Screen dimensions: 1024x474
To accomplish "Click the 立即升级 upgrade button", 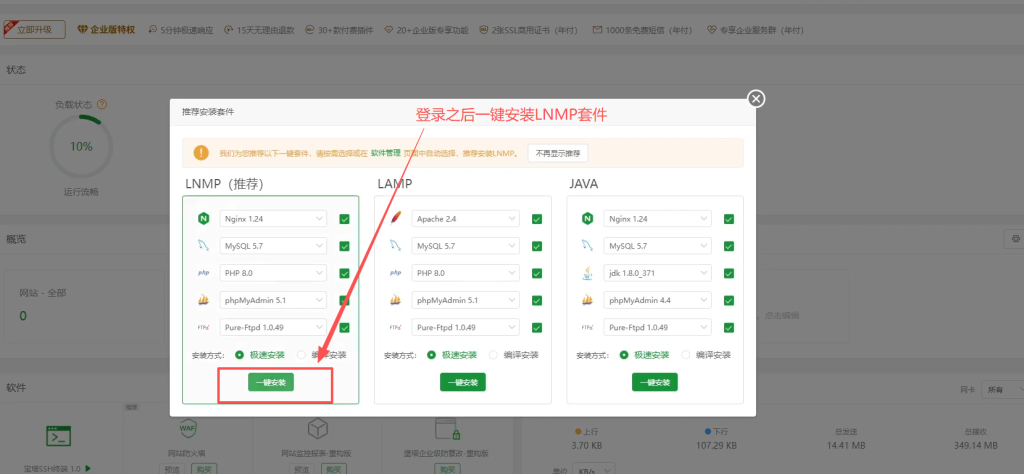I will click(35, 30).
